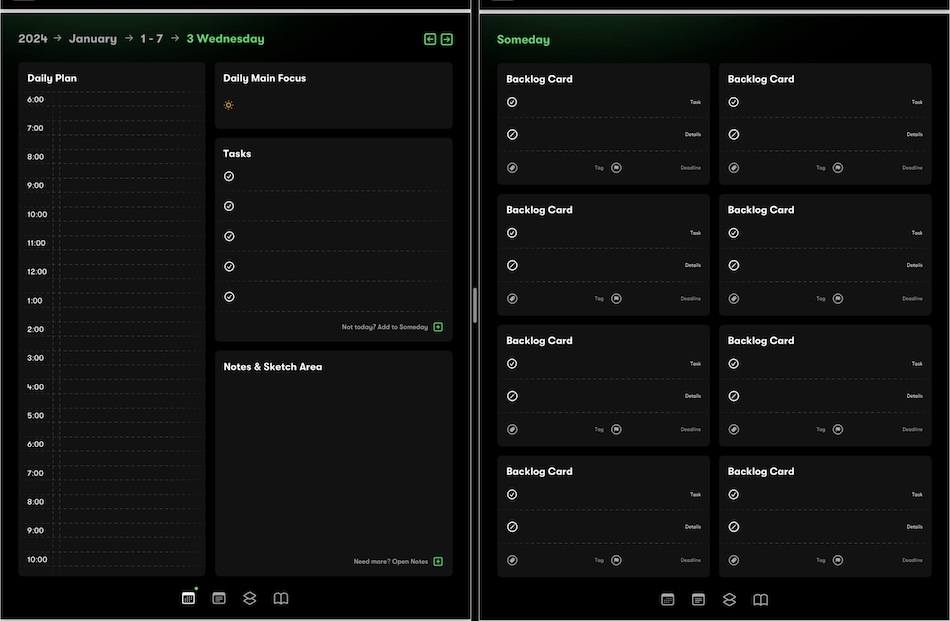This screenshot has width=950, height=621.
Task: Open the layers icon in the daily page's bottom bar
Action: pos(250,598)
